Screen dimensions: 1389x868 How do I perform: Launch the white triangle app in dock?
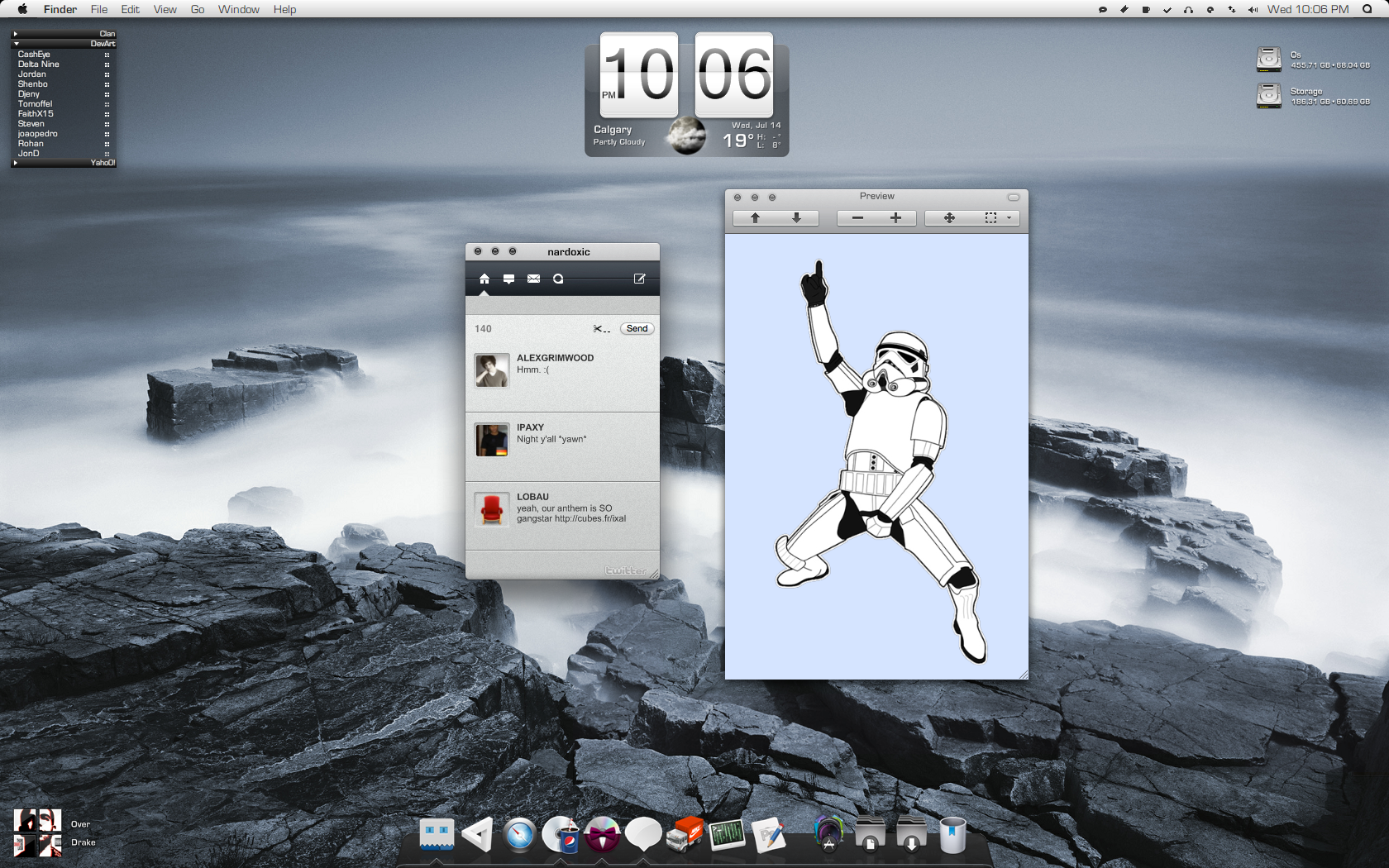(478, 834)
